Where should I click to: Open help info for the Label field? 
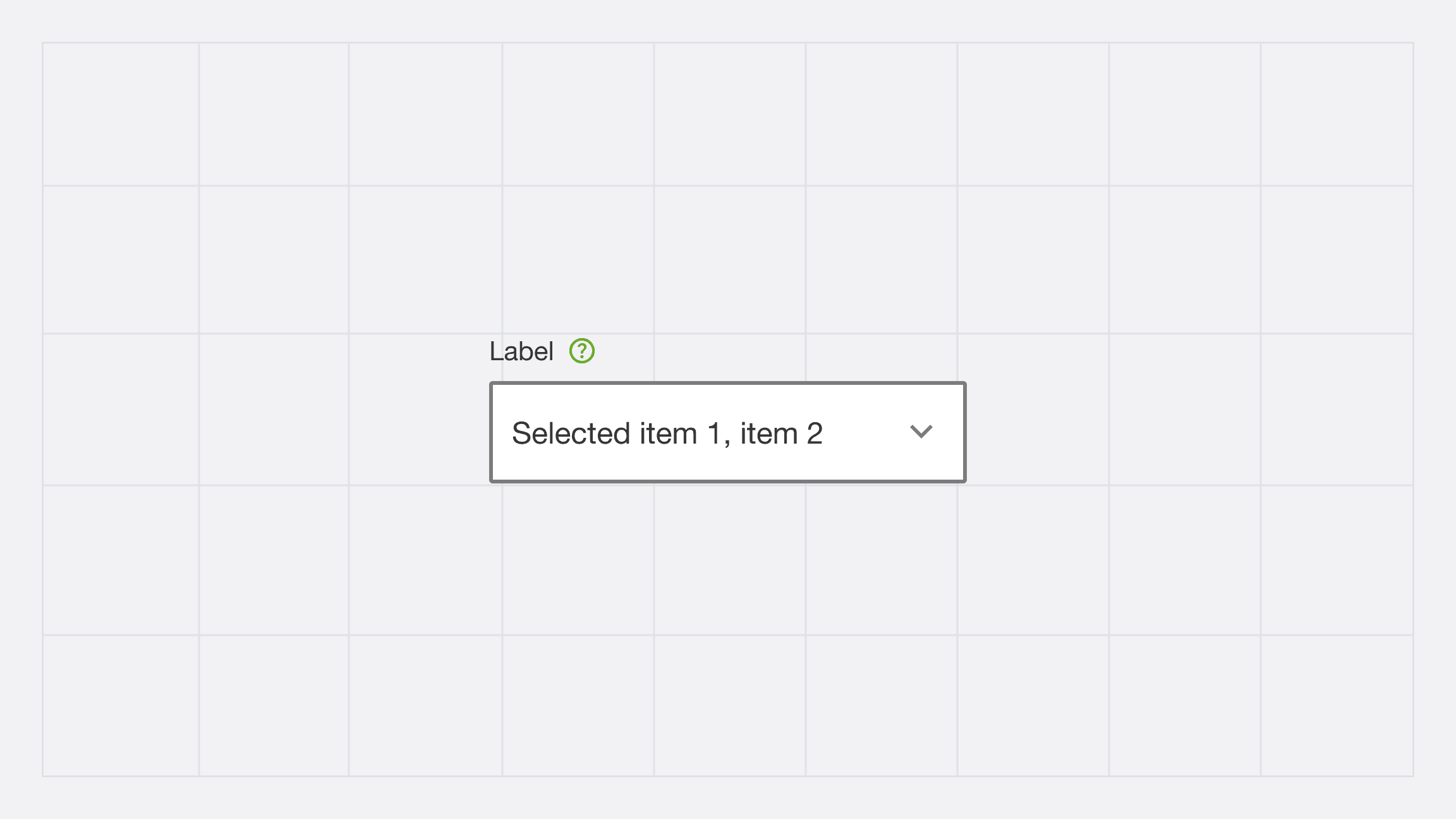(x=581, y=351)
